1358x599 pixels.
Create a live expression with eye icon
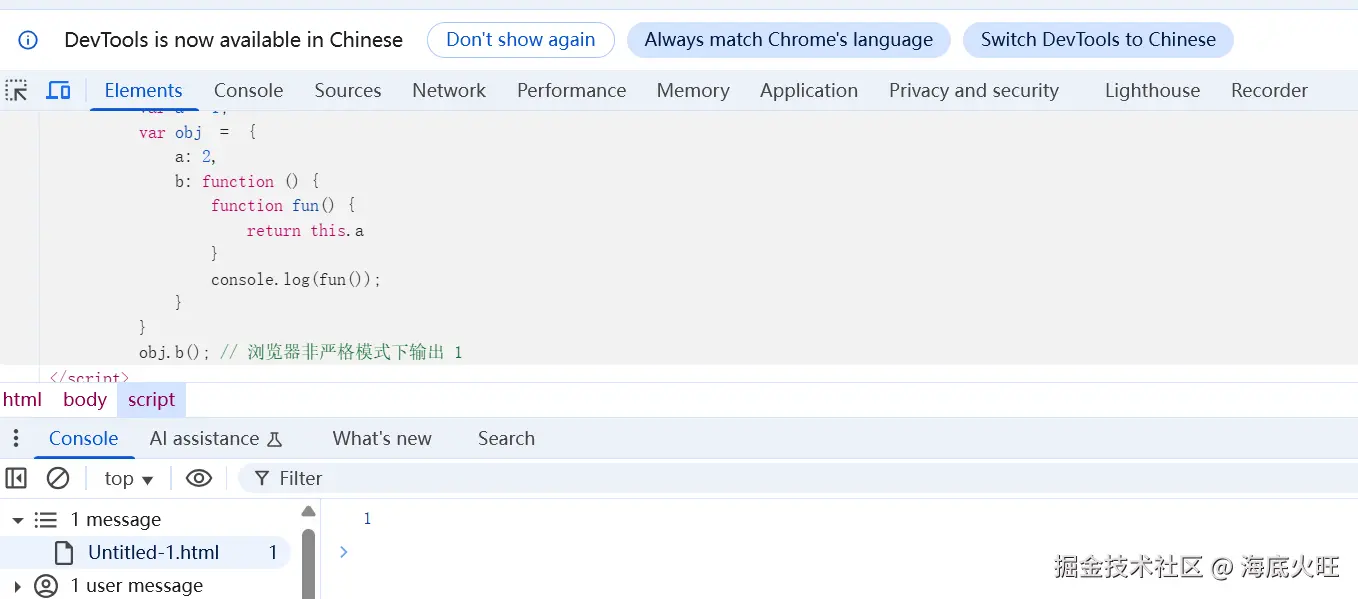click(199, 478)
